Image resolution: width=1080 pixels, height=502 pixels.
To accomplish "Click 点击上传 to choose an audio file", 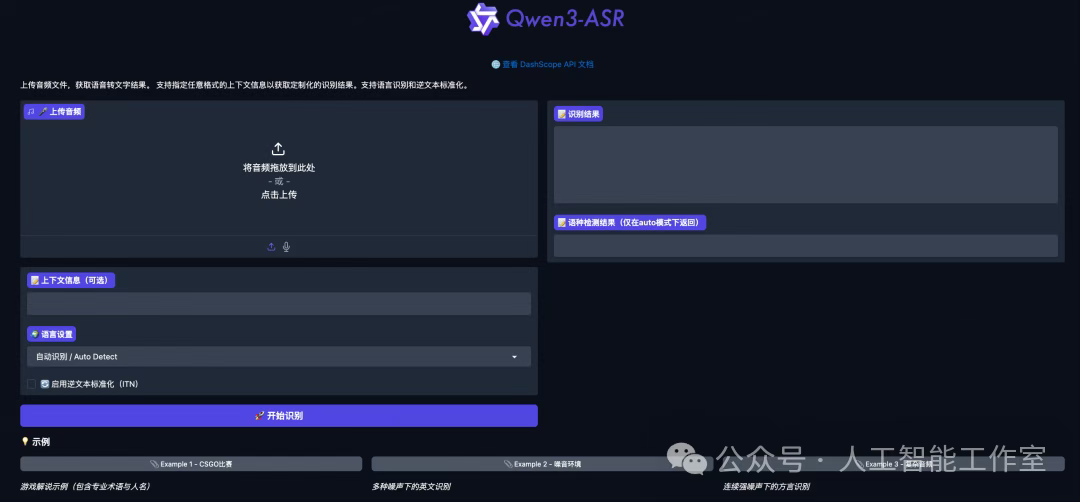I will [279, 195].
